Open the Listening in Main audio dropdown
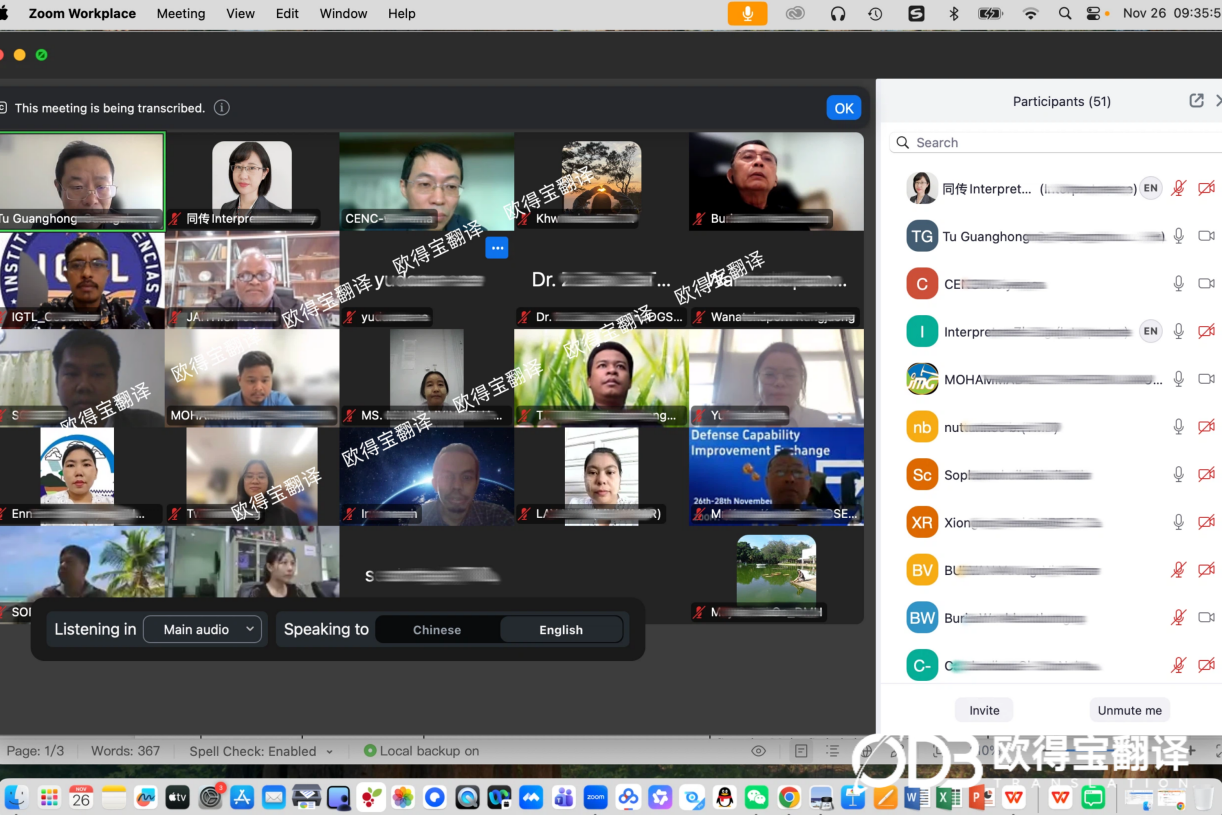Viewport: 1222px width, 815px height. (204, 629)
